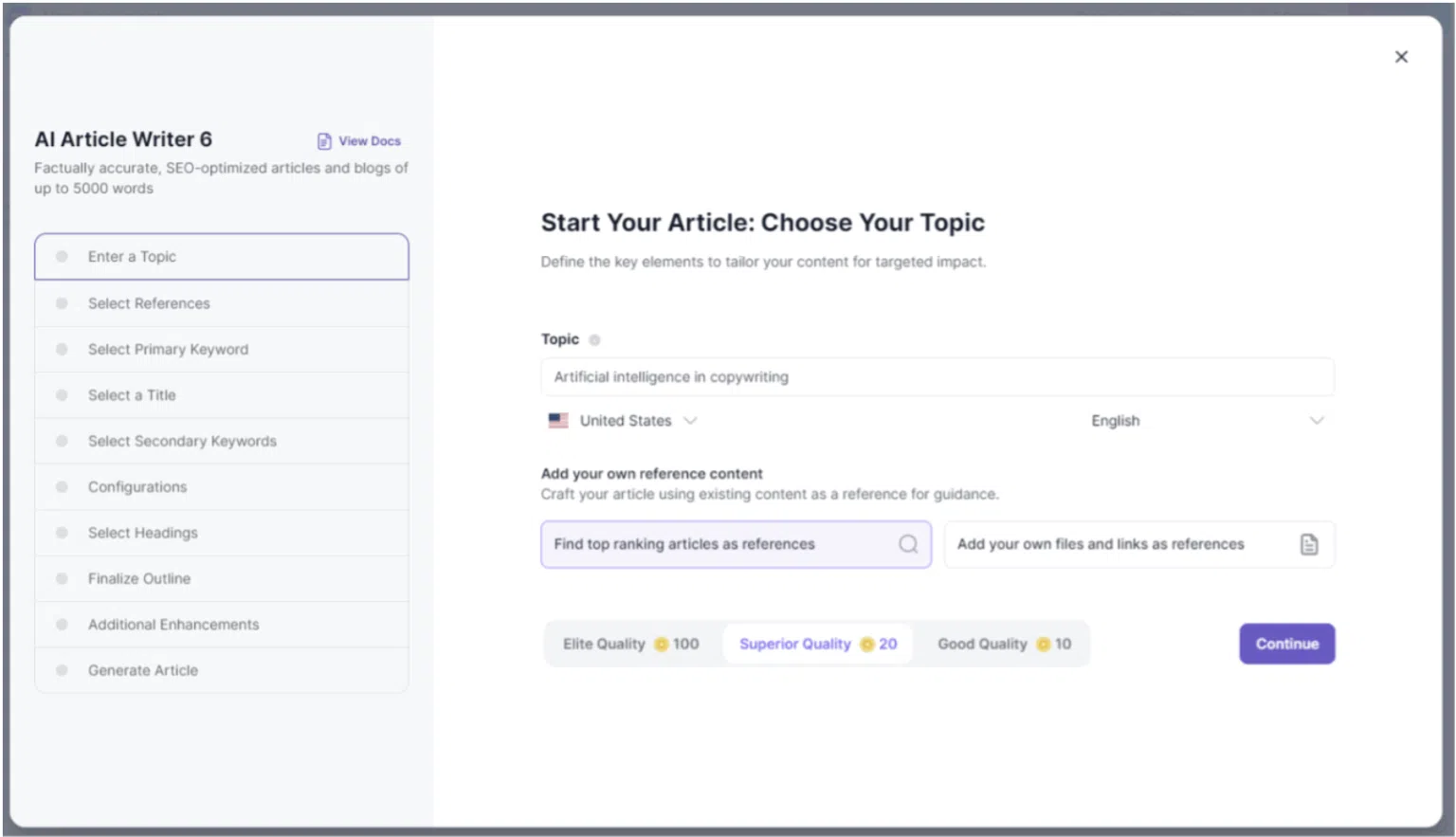
Task: Click the coin icon beside Good Quality
Action: click(1044, 645)
